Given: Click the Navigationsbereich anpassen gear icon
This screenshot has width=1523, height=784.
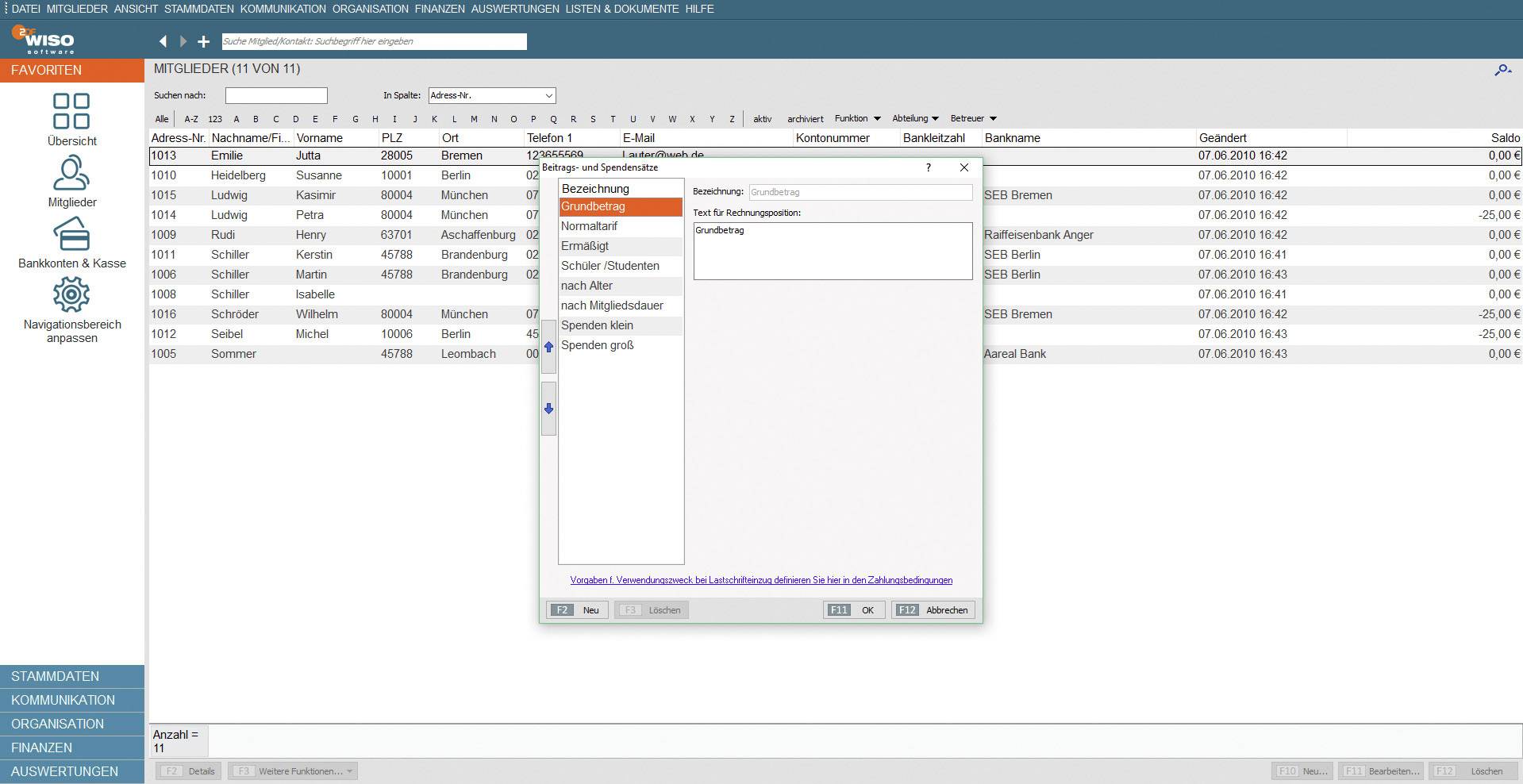Looking at the screenshot, I should coord(72,294).
